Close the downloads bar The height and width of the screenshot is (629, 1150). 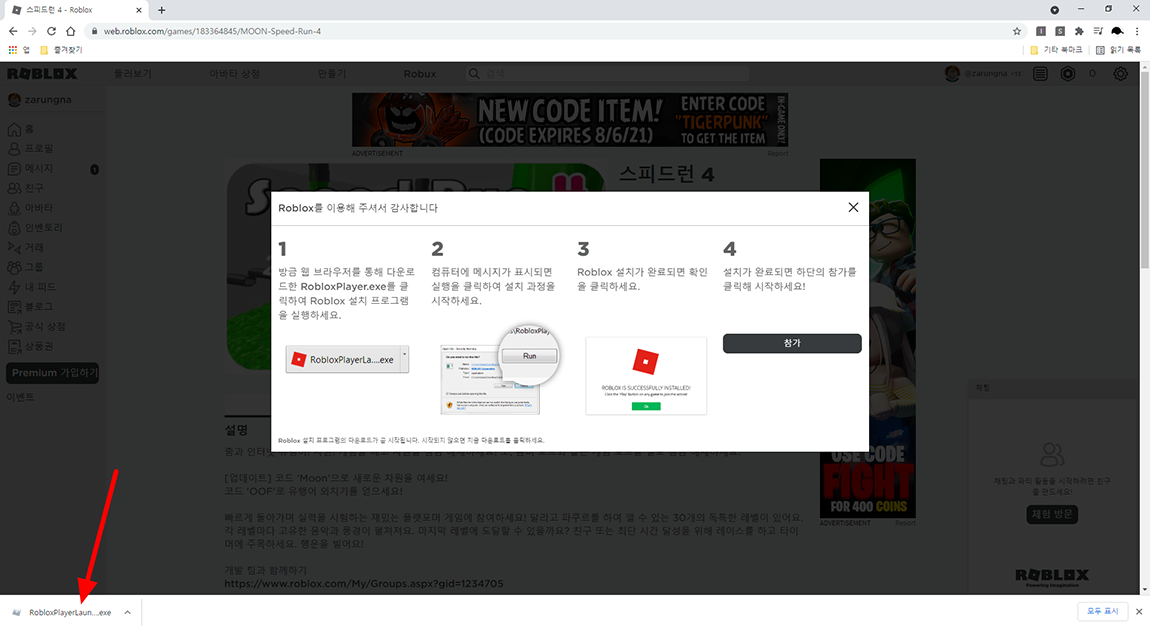(x=1138, y=611)
